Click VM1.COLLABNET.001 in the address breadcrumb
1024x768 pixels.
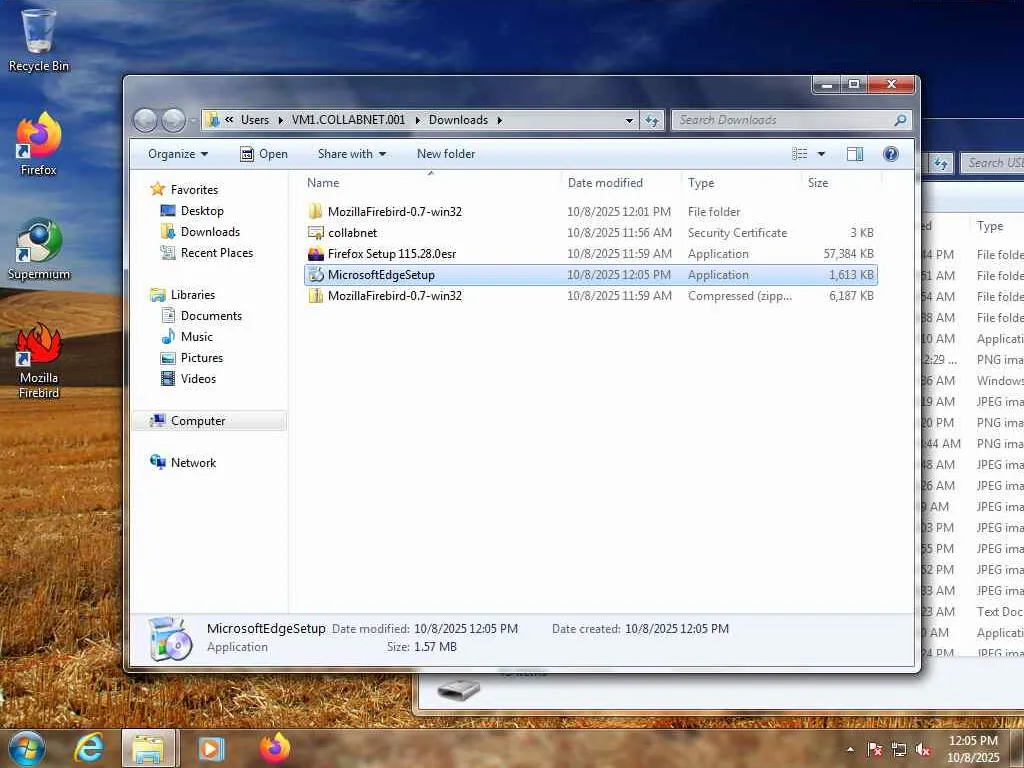click(348, 120)
